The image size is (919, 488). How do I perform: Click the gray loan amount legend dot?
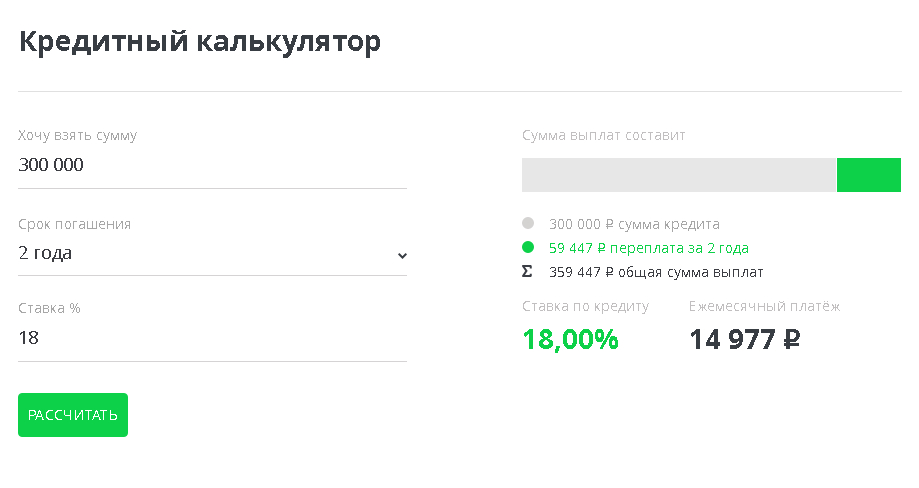point(527,223)
